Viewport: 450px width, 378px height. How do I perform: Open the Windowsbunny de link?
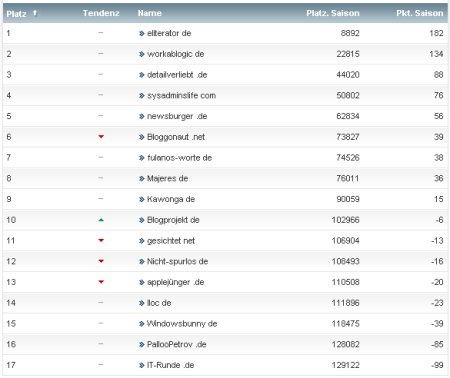[x=182, y=324]
